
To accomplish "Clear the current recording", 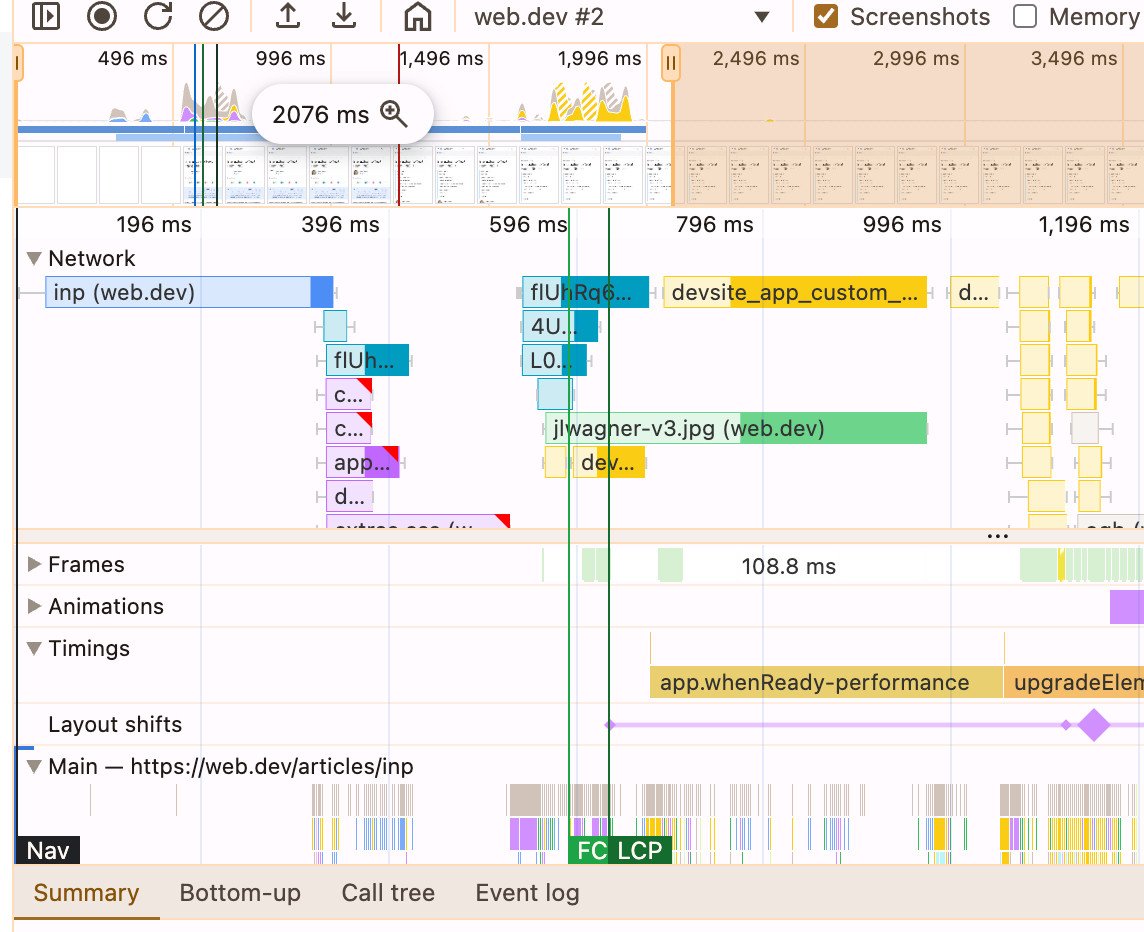I will coord(214,16).
